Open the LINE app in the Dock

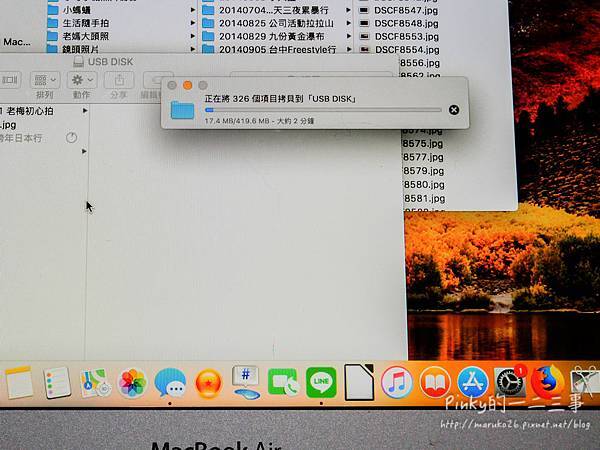[x=321, y=382]
